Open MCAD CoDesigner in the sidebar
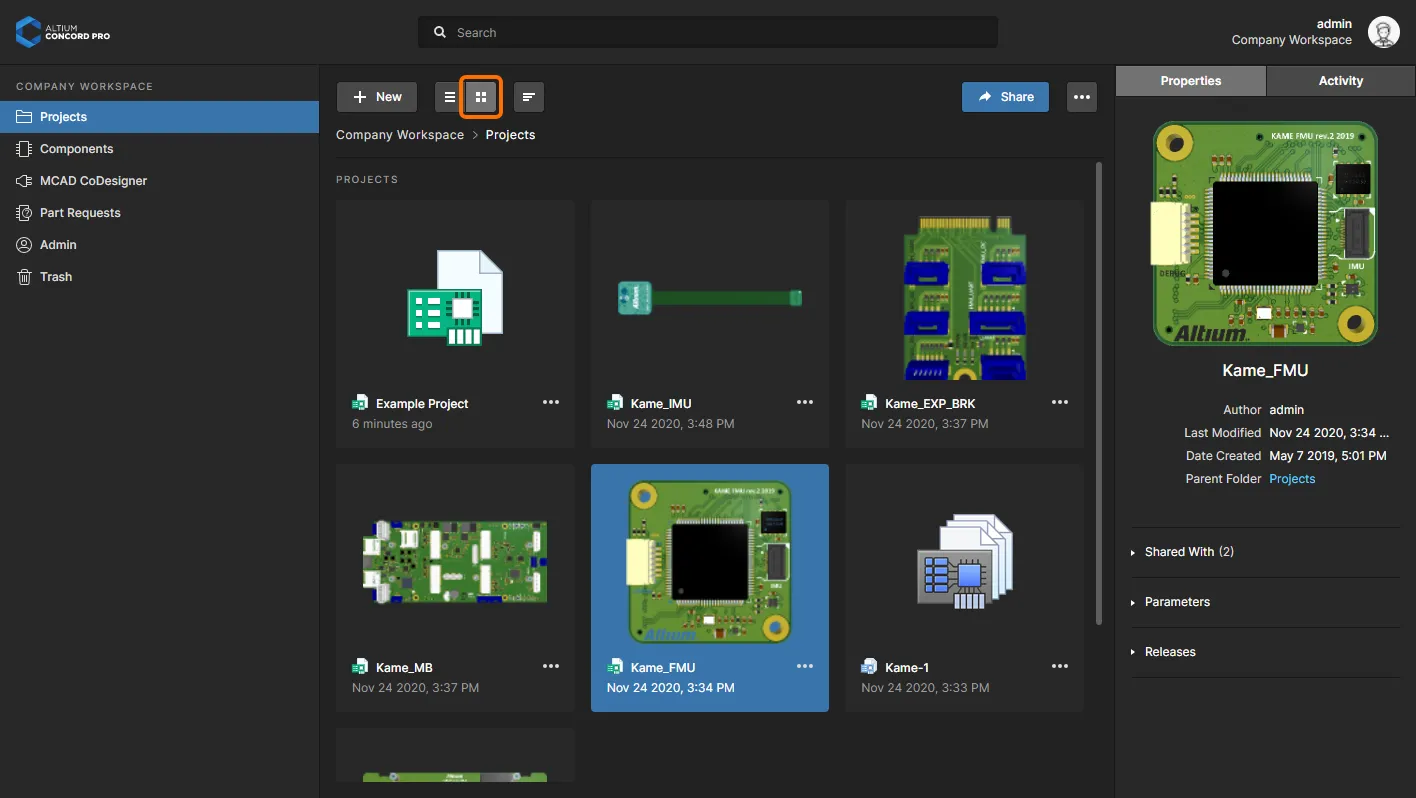This screenshot has width=1416, height=798. coord(160,181)
